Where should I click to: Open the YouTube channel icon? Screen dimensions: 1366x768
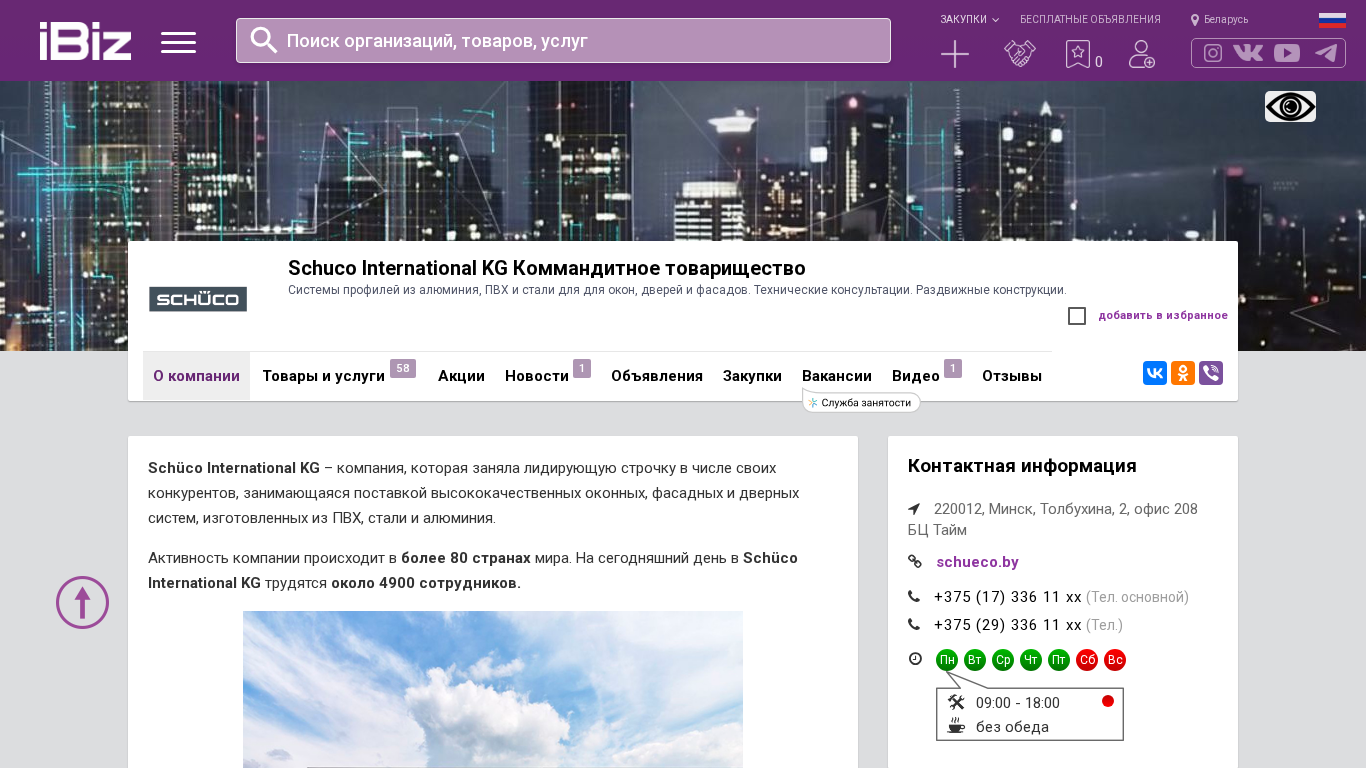[x=1287, y=53]
